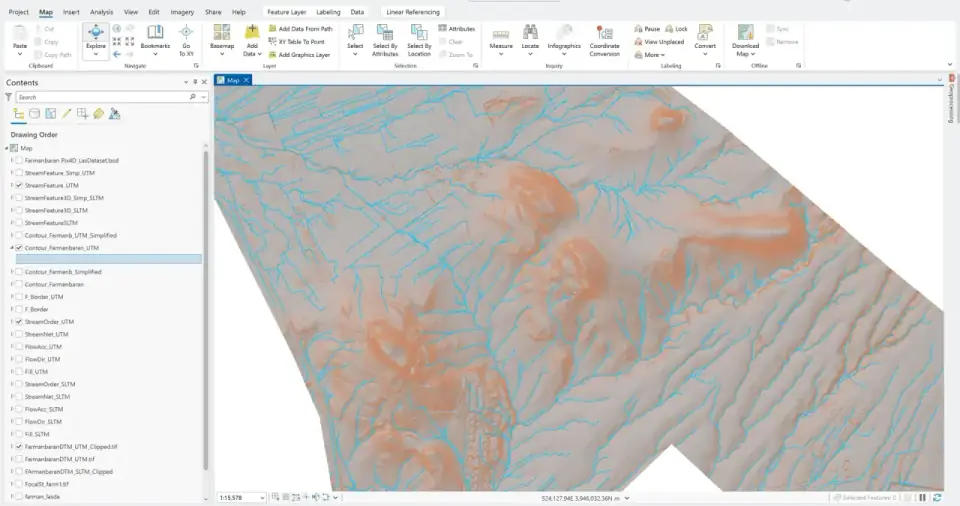Viewport: 960px width, 506px height.
Task: Open the Contents search options dropdown
Action: coord(203,97)
